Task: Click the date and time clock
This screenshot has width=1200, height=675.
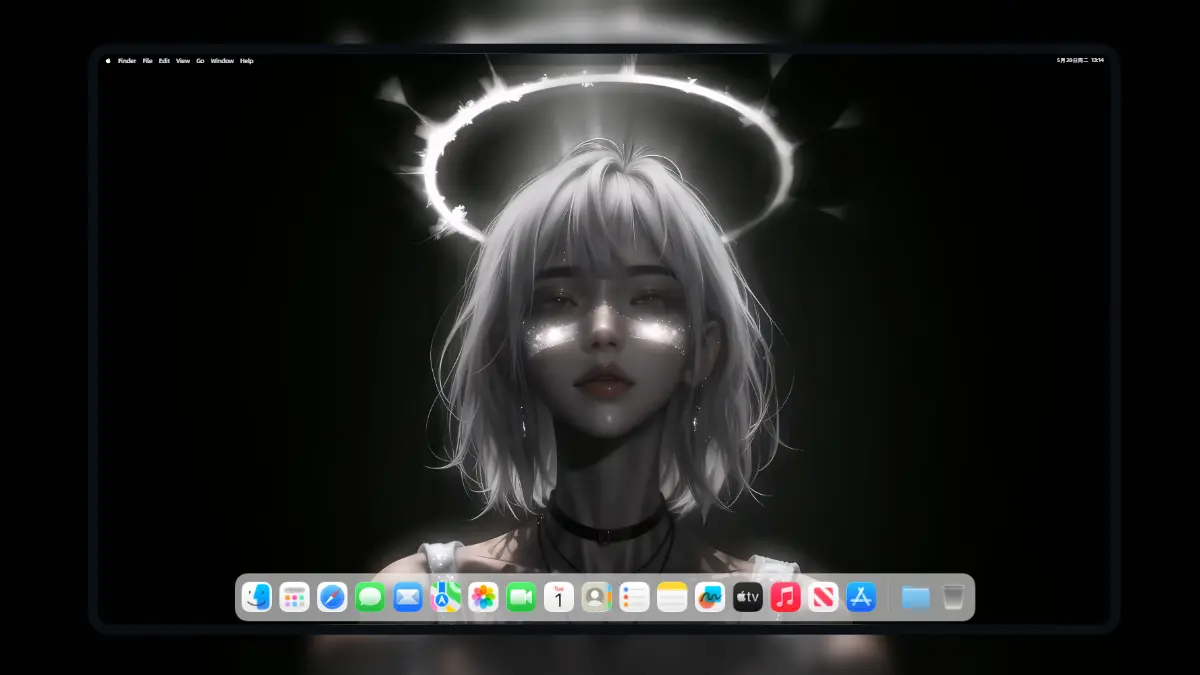Action: (x=1080, y=61)
